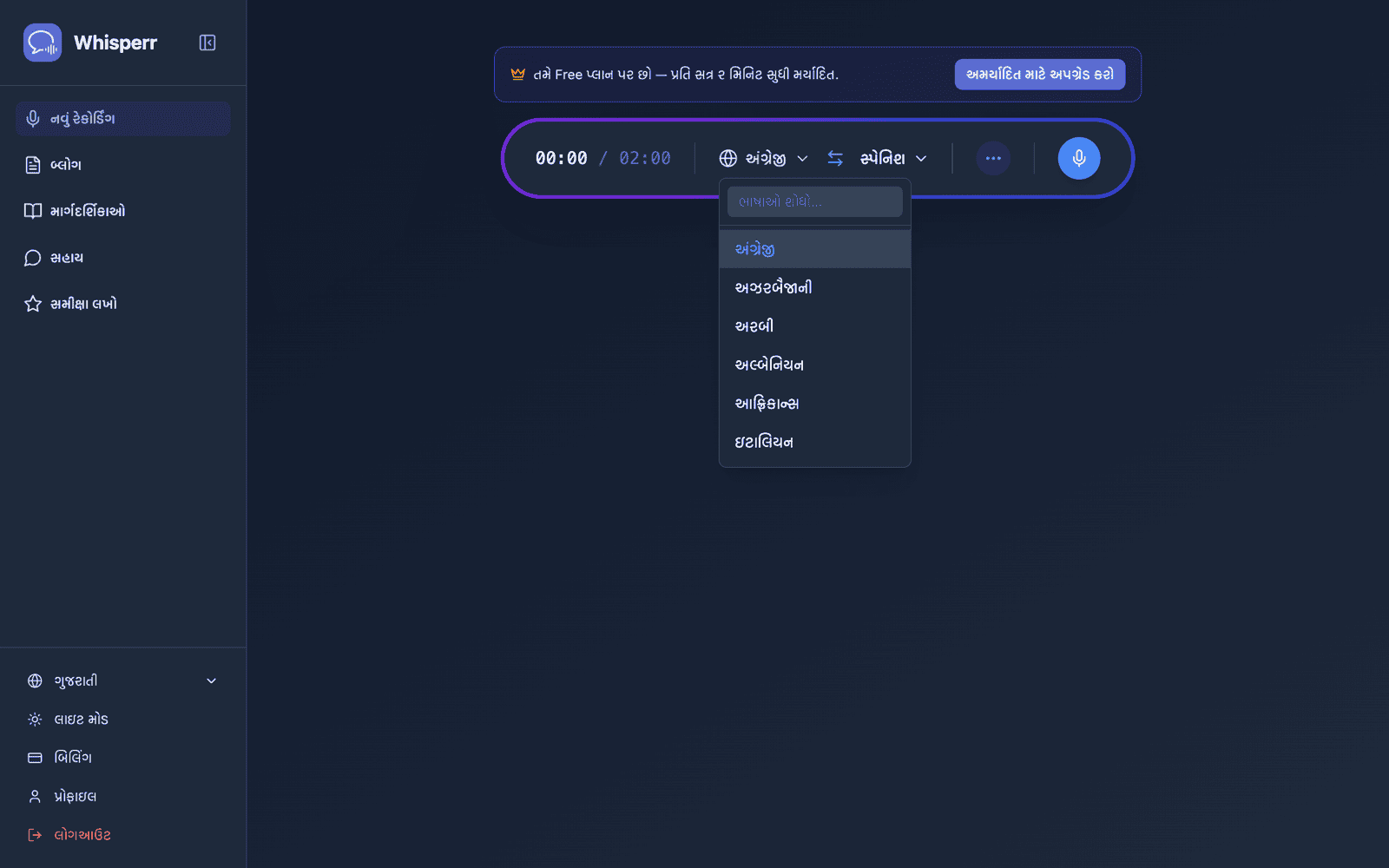Select ઇટાલિયન in the language list
The image size is (1389, 868).
[814, 442]
